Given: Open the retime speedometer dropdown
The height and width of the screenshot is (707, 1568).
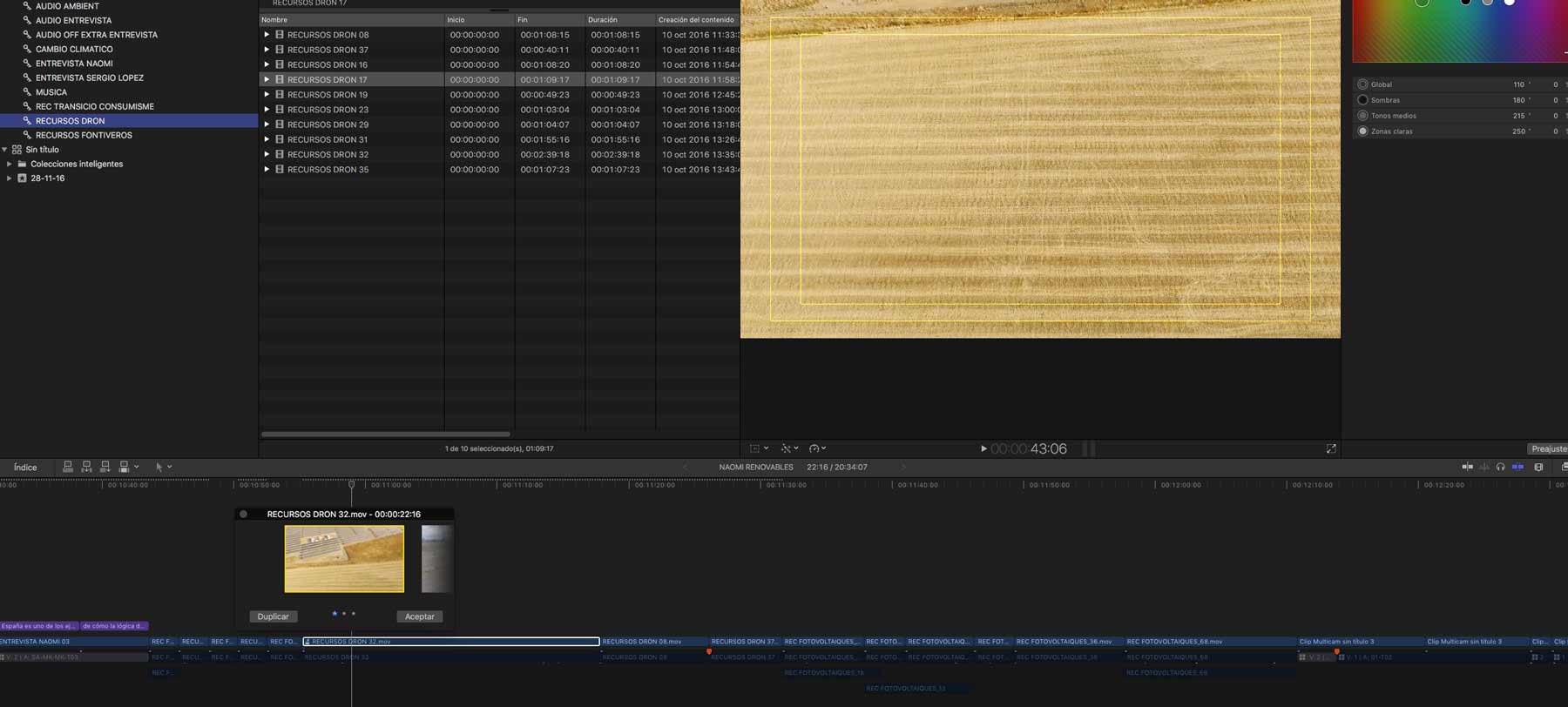Looking at the screenshot, I should (x=817, y=448).
